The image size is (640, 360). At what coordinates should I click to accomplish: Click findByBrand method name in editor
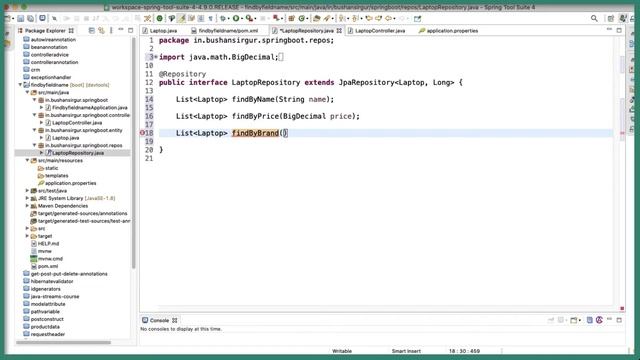[x=256, y=133]
